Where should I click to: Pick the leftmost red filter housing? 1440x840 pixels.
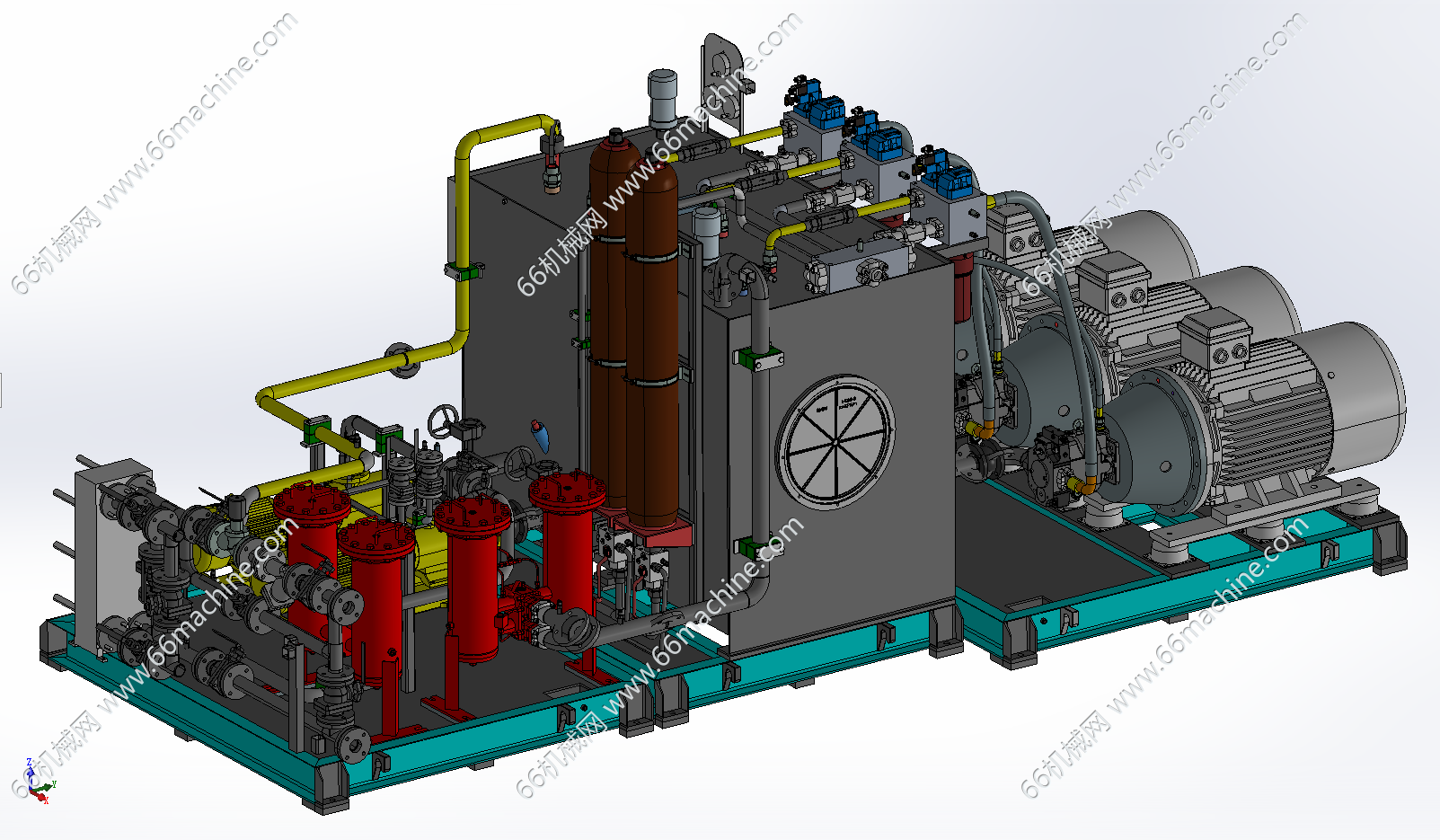coord(311,546)
